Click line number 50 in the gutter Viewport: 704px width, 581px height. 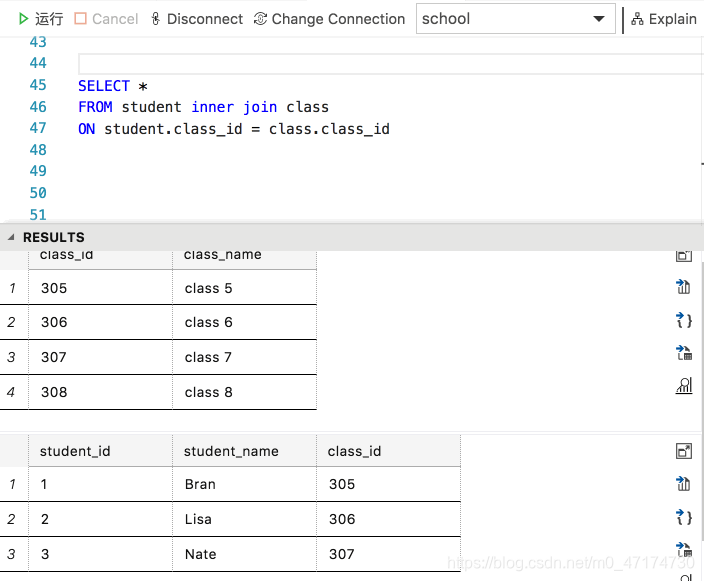click(x=38, y=193)
